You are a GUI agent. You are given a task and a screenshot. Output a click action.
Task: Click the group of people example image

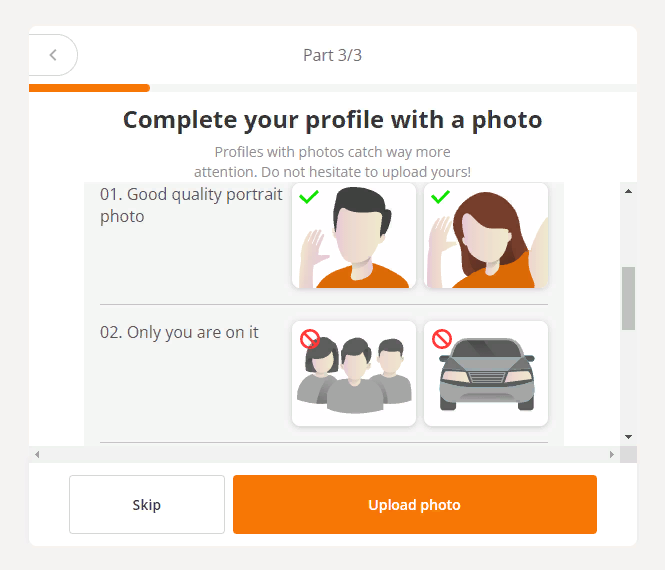click(354, 374)
